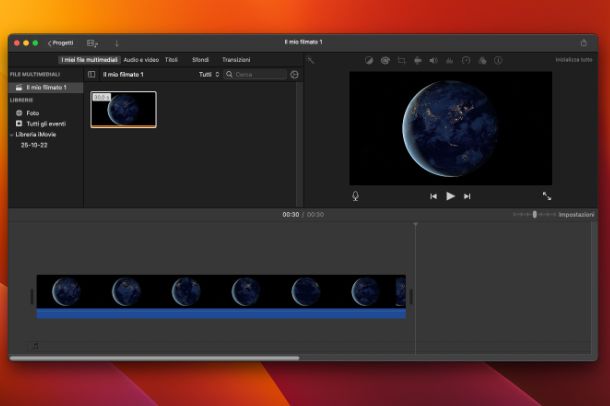The height and width of the screenshot is (406, 610).
Task: Select the crop tool
Action: point(401,60)
